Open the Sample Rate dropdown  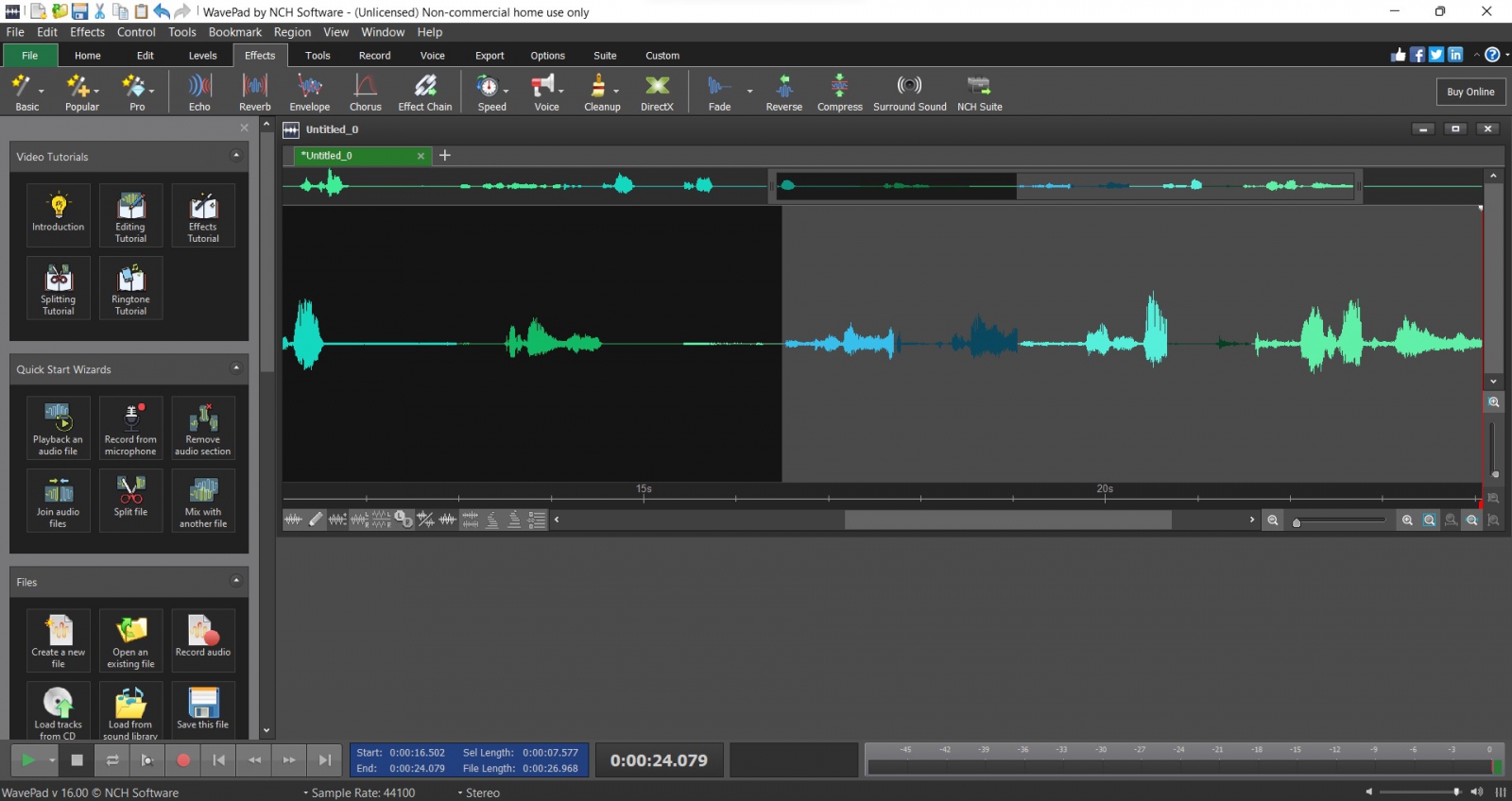pos(359,792)
